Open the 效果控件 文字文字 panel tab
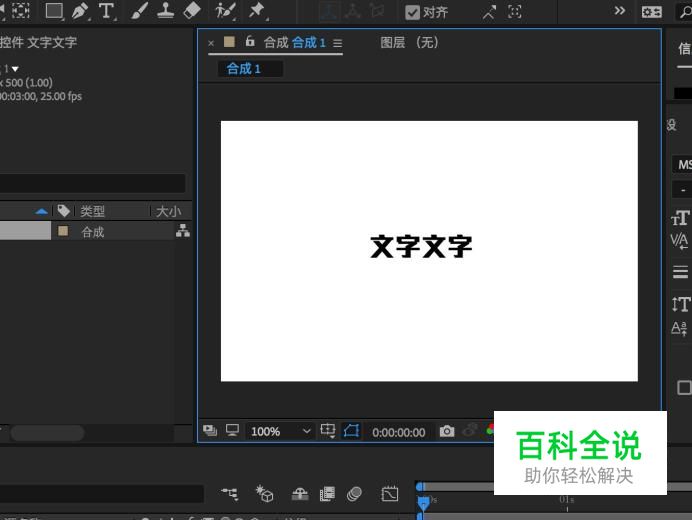The image size is (692, 520). [38, 42]
